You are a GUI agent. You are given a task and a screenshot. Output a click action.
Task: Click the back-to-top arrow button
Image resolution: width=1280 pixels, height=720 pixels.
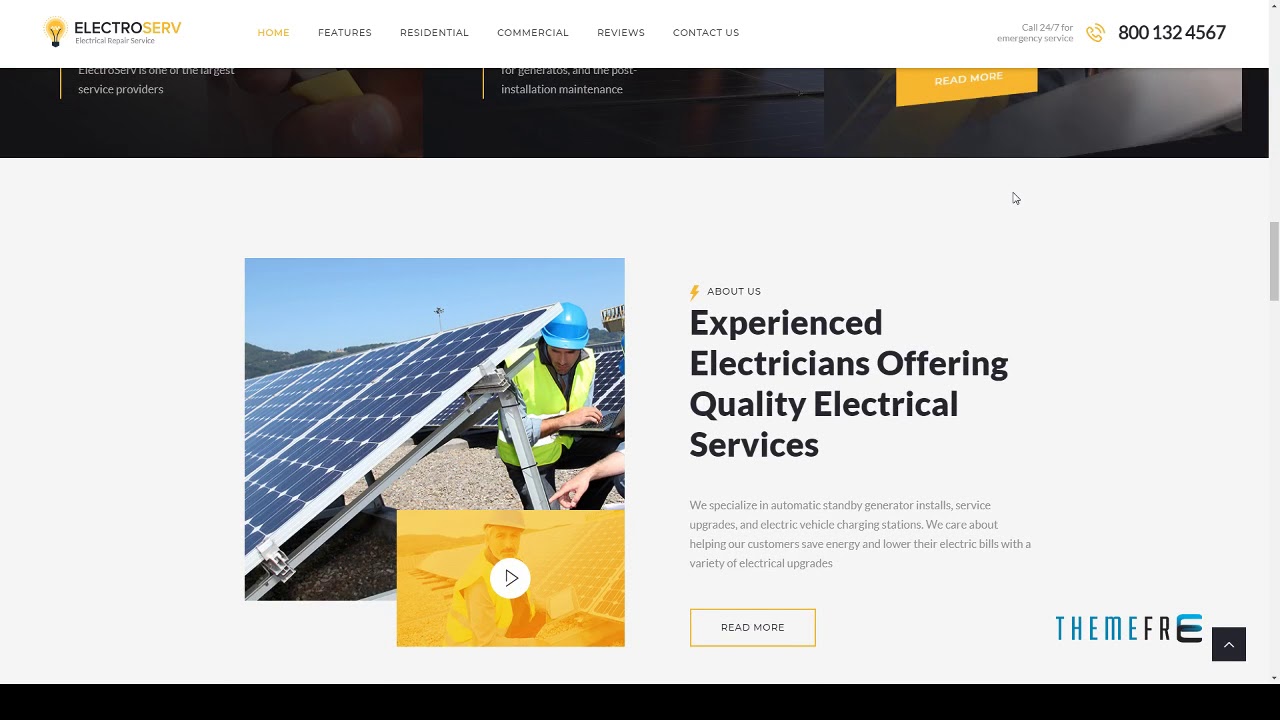1229,644
